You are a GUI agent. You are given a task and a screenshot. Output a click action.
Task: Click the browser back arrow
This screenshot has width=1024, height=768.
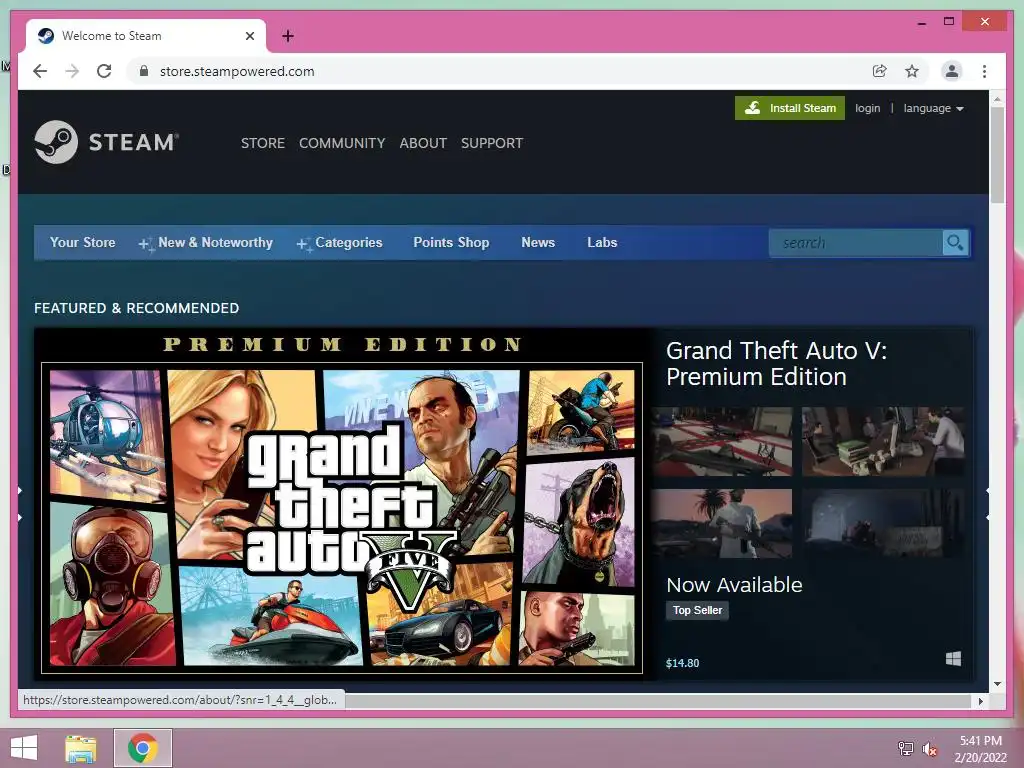pos(40,71)
